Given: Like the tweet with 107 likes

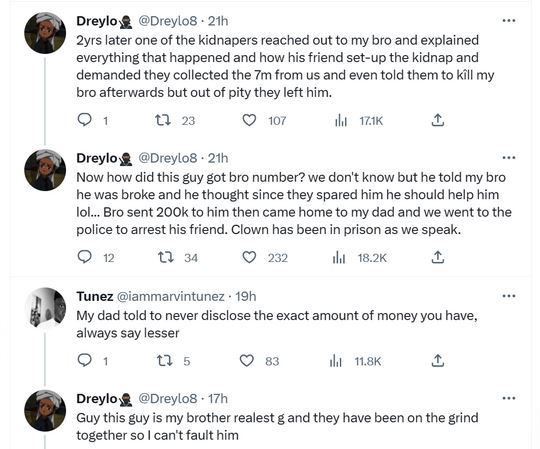Looking at the screenshot, I should 249,120.
